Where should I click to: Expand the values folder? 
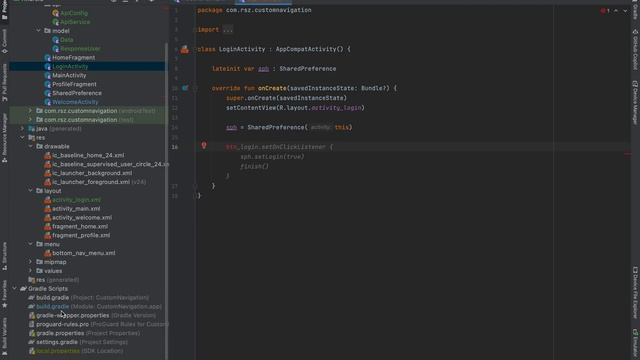pyautogui.click(x=30, y=271)
